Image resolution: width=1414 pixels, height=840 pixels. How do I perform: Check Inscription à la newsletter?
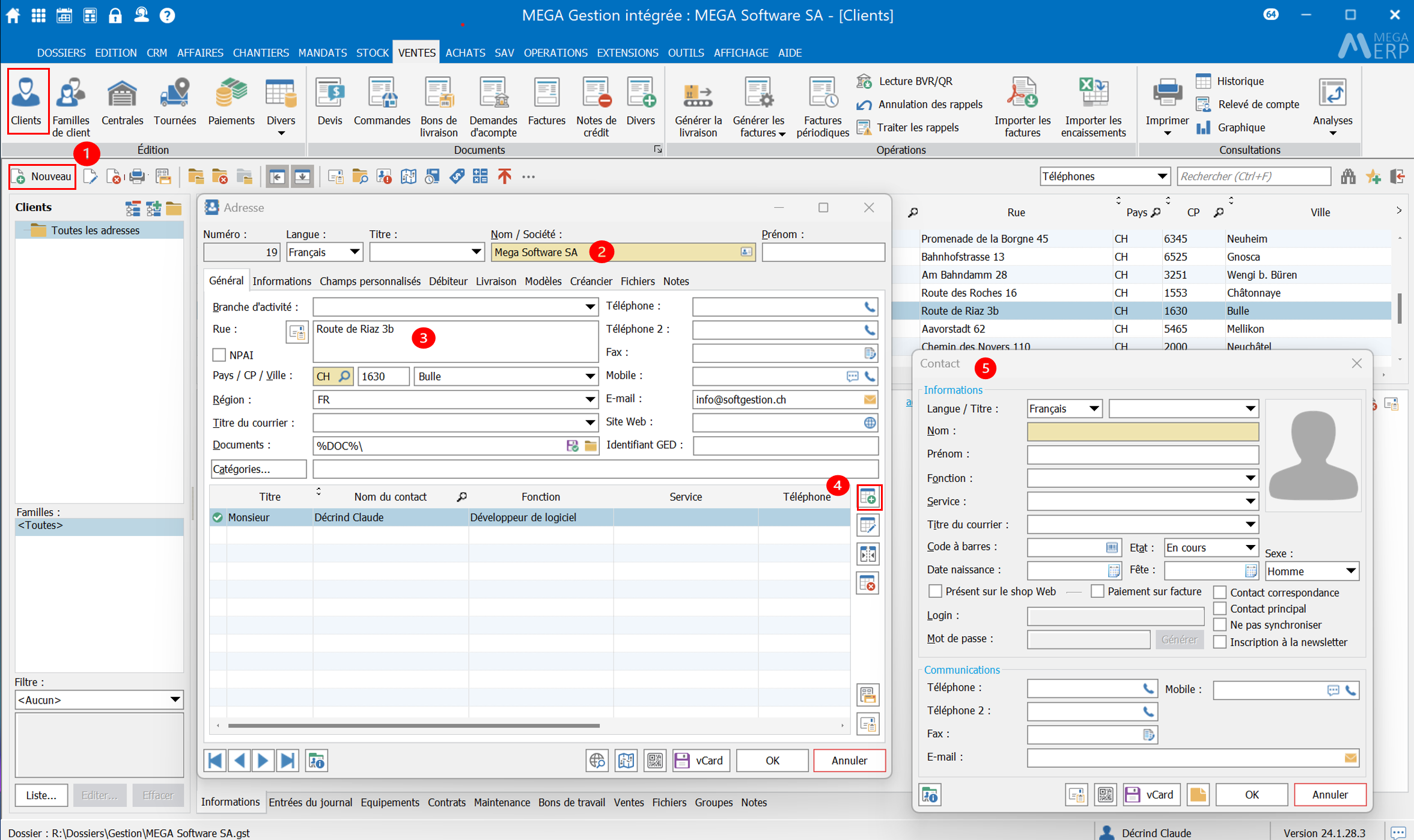point(1220,642)
